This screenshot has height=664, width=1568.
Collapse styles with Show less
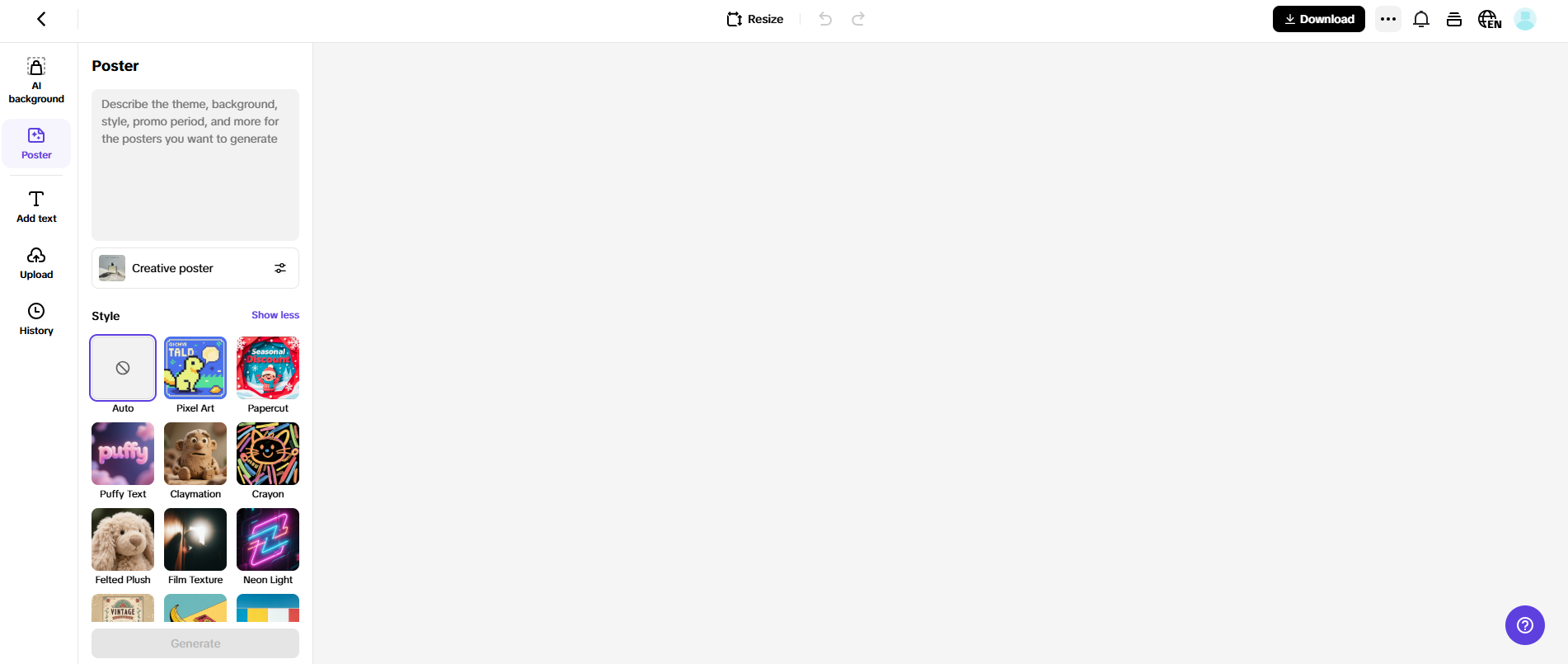[275, 315]
